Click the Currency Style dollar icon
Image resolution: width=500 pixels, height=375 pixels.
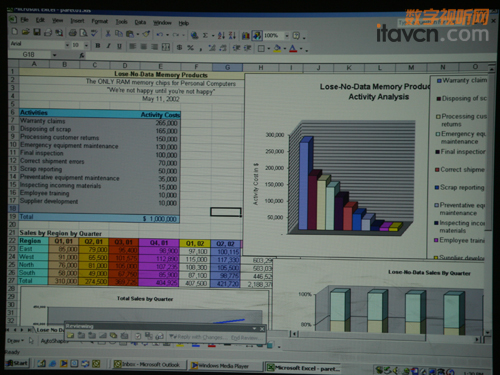(x=179, y=47)
